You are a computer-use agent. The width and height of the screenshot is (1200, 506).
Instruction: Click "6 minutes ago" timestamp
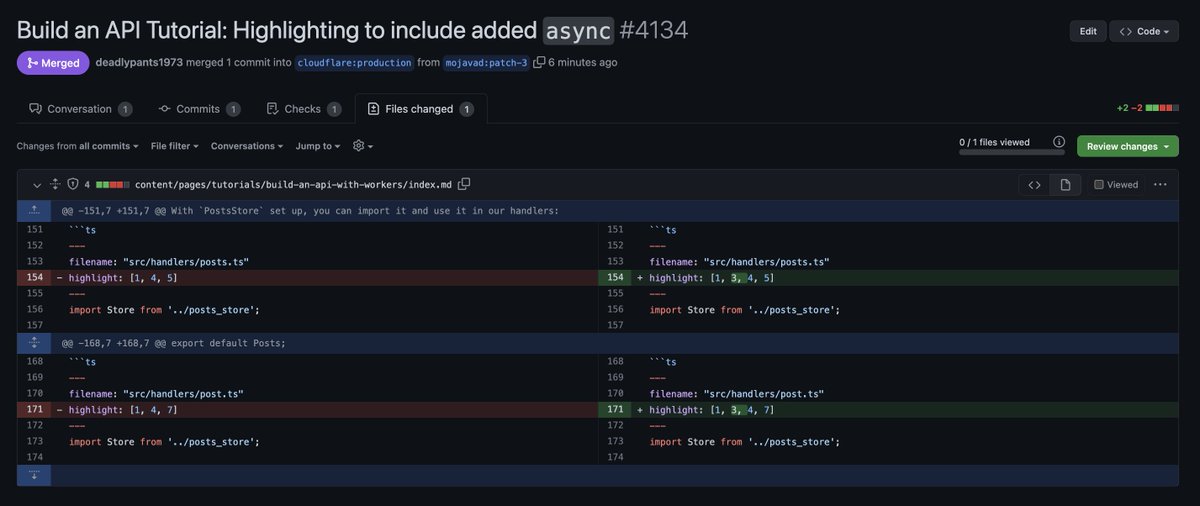pyautogui.click(x=583, y=62)
